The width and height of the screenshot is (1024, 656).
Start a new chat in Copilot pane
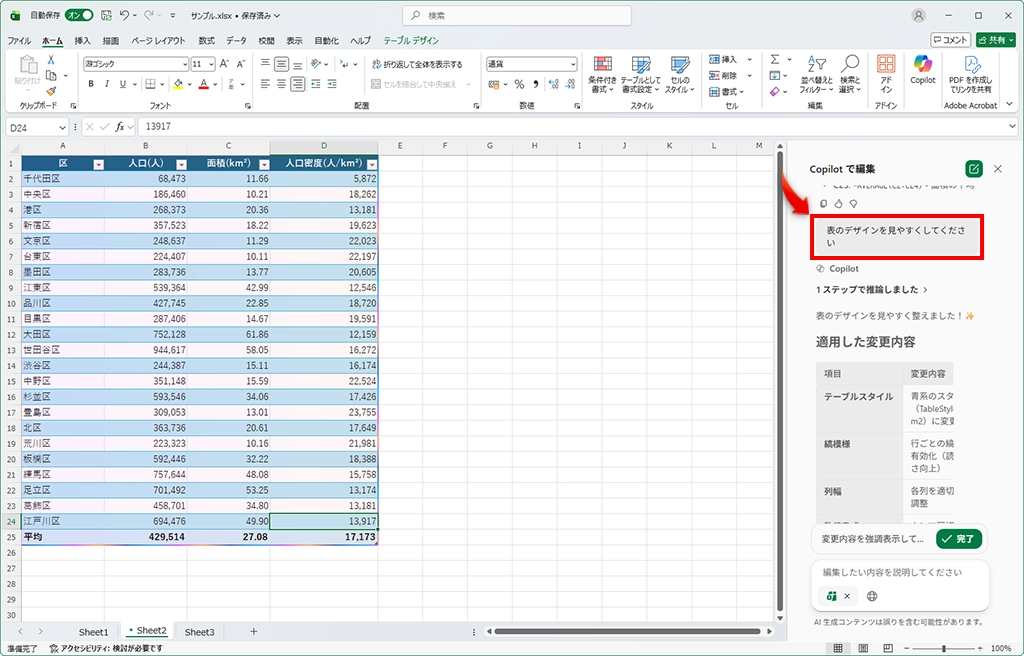pyautogui.click(x=973, y=169)
